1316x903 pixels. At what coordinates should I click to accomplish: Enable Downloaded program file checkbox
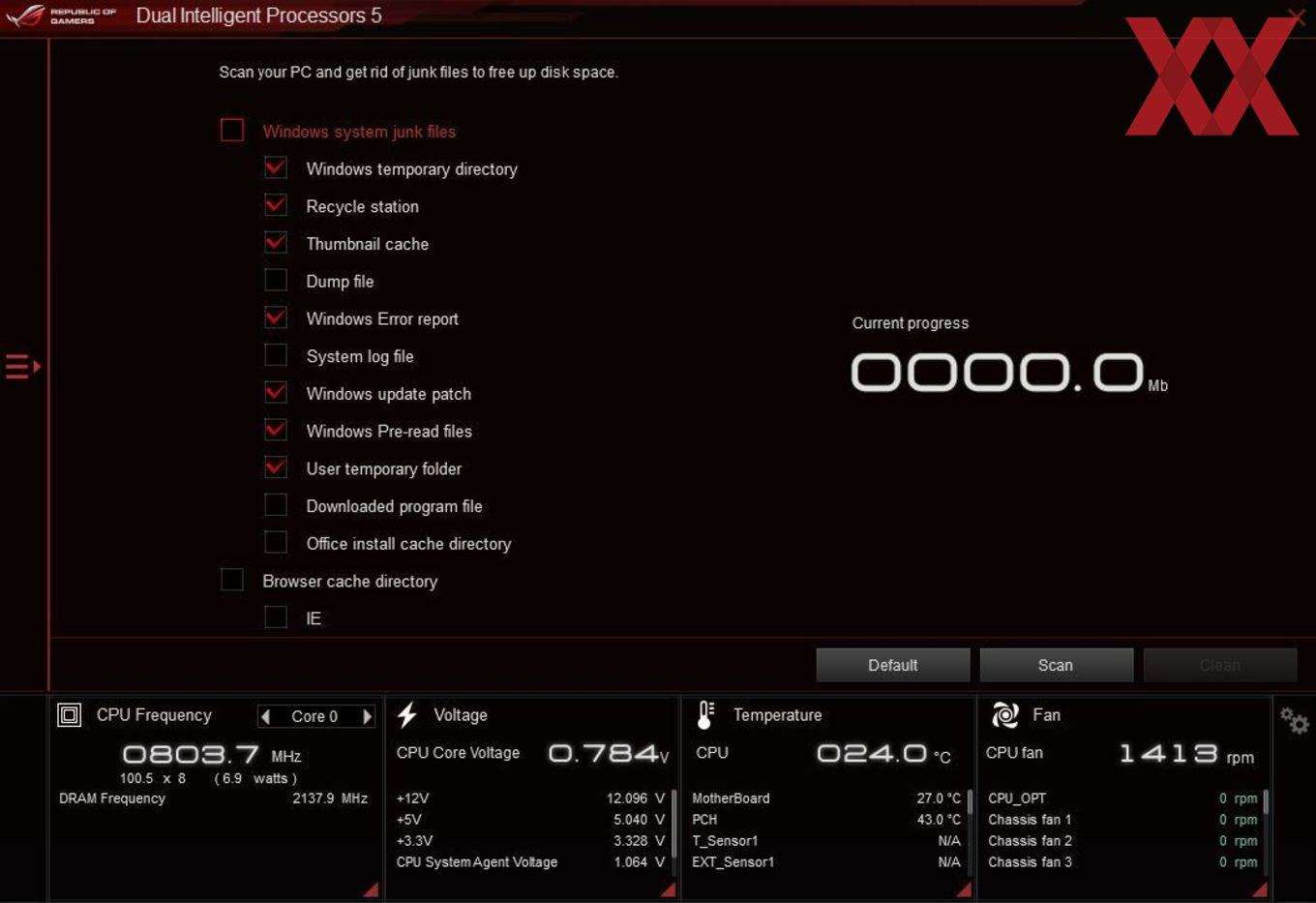(x=276, y=505)
